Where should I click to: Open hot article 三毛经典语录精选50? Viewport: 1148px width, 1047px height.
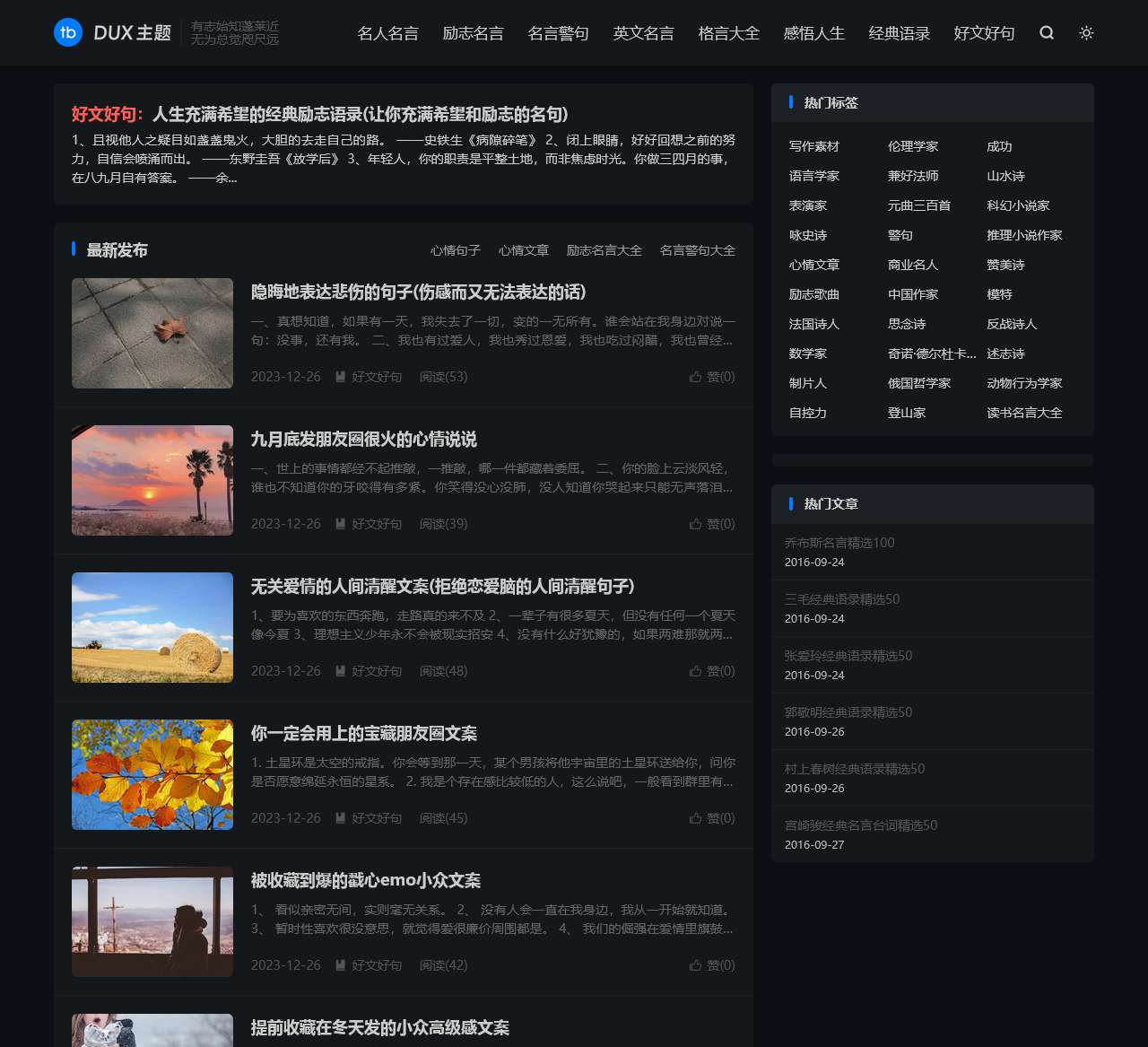pyautogui.click(x=842, y=599)
